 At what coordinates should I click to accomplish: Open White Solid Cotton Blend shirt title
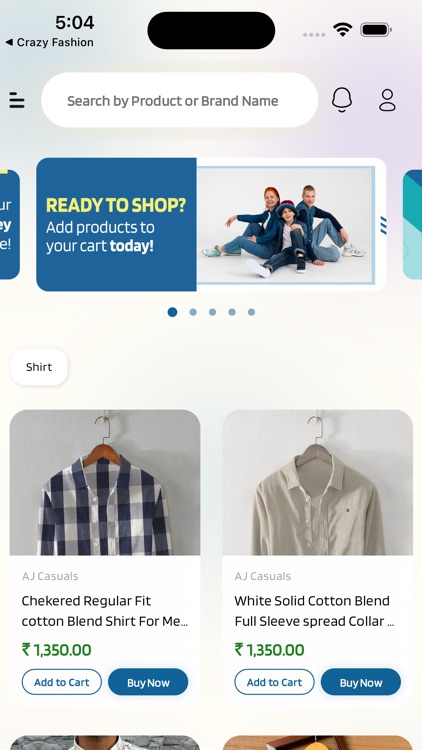(314, 611)
